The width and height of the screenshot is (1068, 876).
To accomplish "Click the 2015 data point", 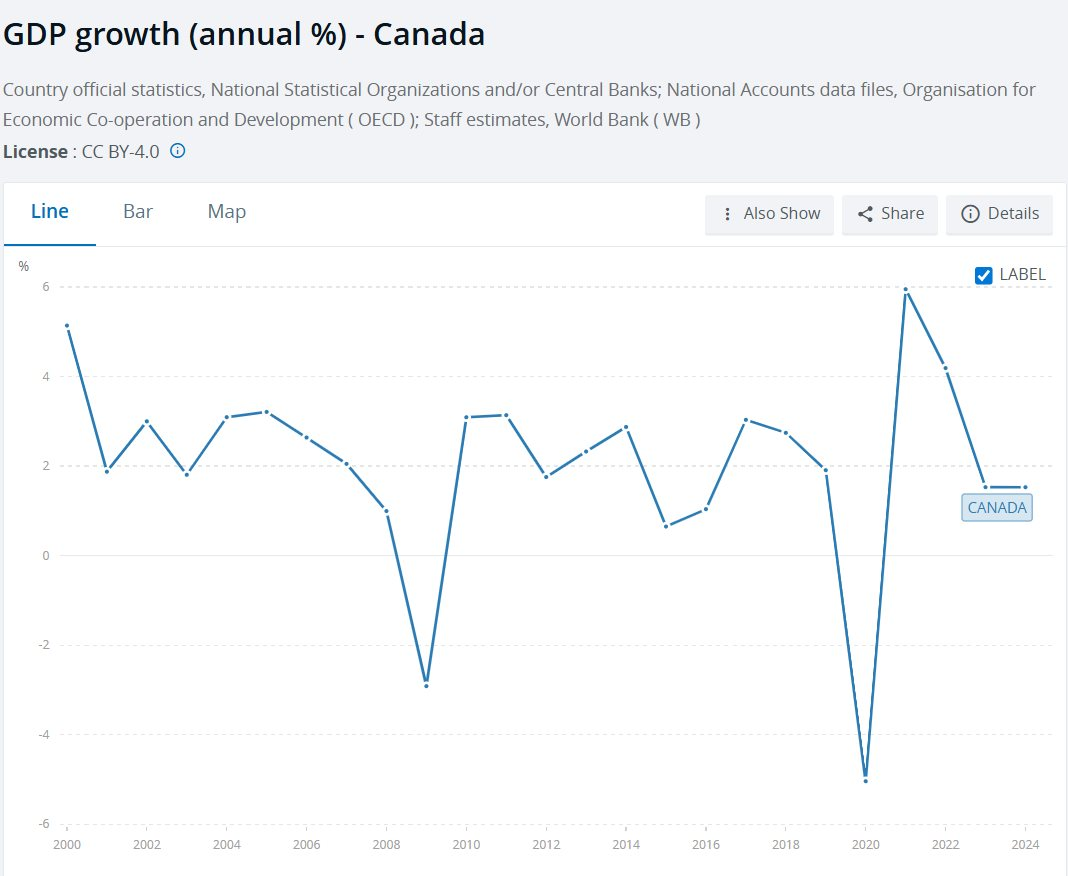I will point(666,526).
